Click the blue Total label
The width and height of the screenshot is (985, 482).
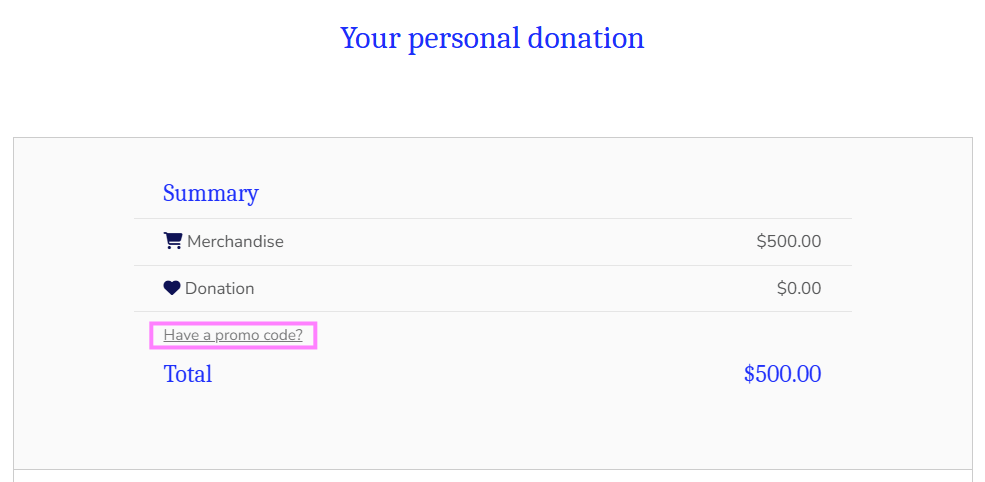coord(188,375)
